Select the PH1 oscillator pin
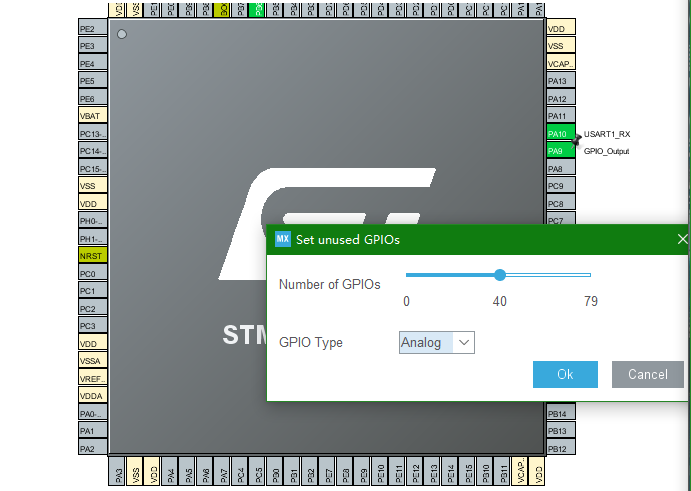691x491 pixels. click(x=93, y=238)
